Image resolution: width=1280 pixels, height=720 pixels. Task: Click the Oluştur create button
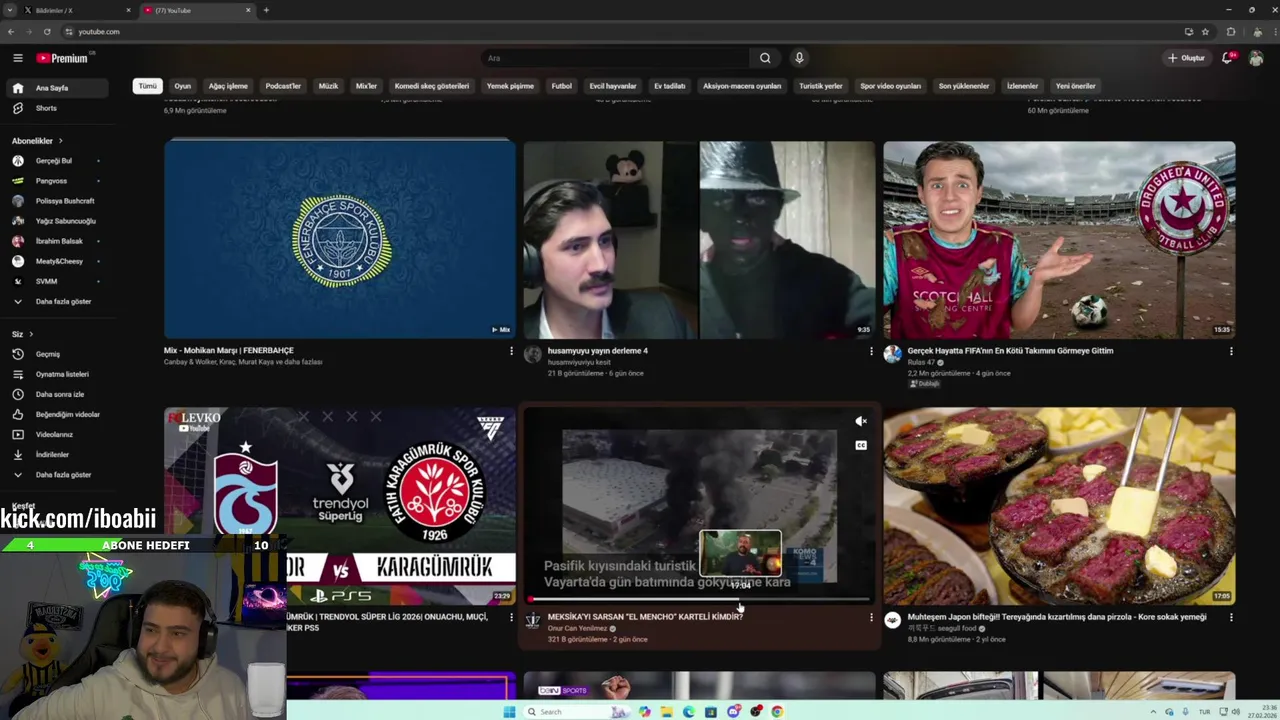tap(1186, 58)
